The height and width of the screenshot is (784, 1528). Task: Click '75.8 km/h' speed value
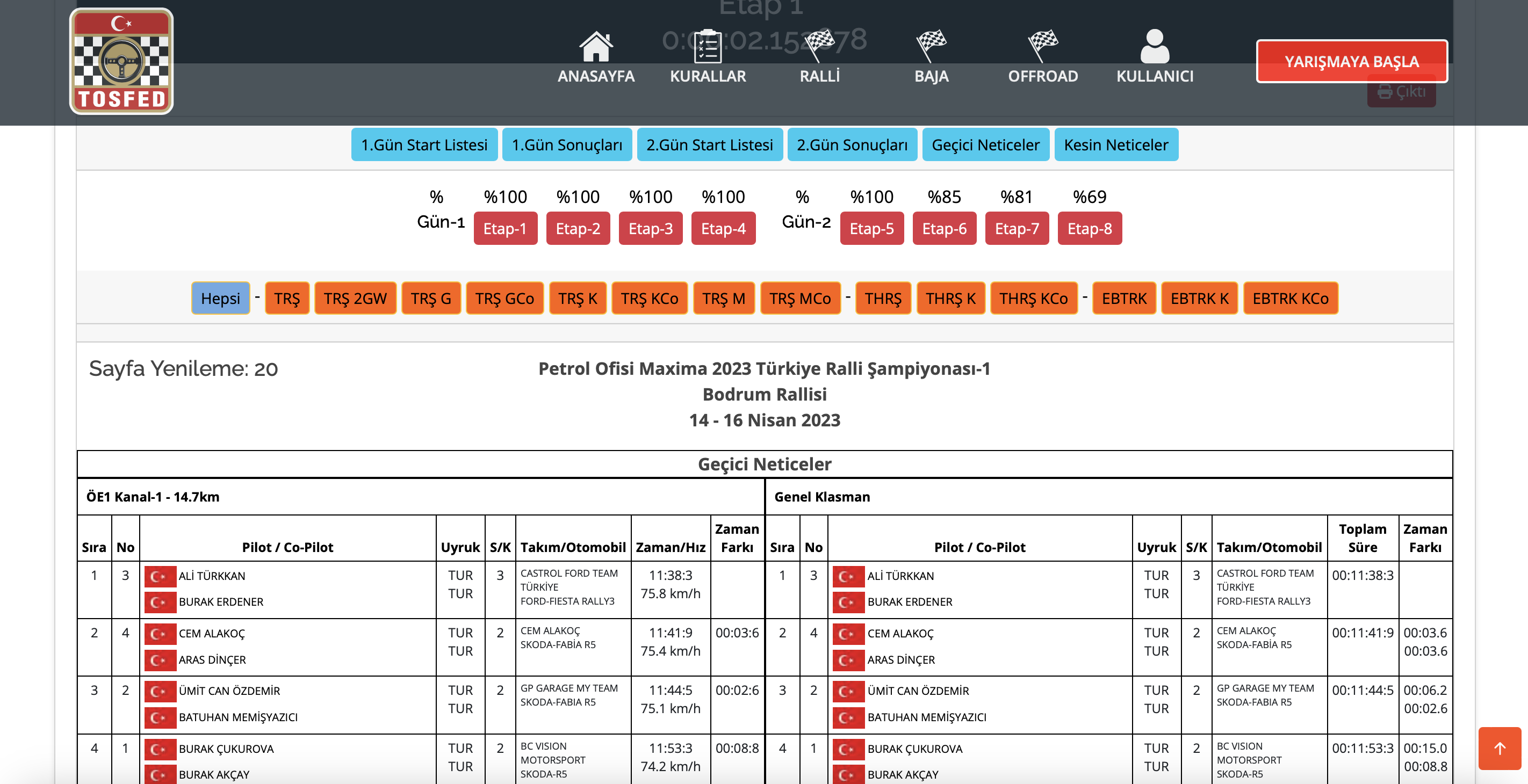pyautogui.click(x=671, y=593)
